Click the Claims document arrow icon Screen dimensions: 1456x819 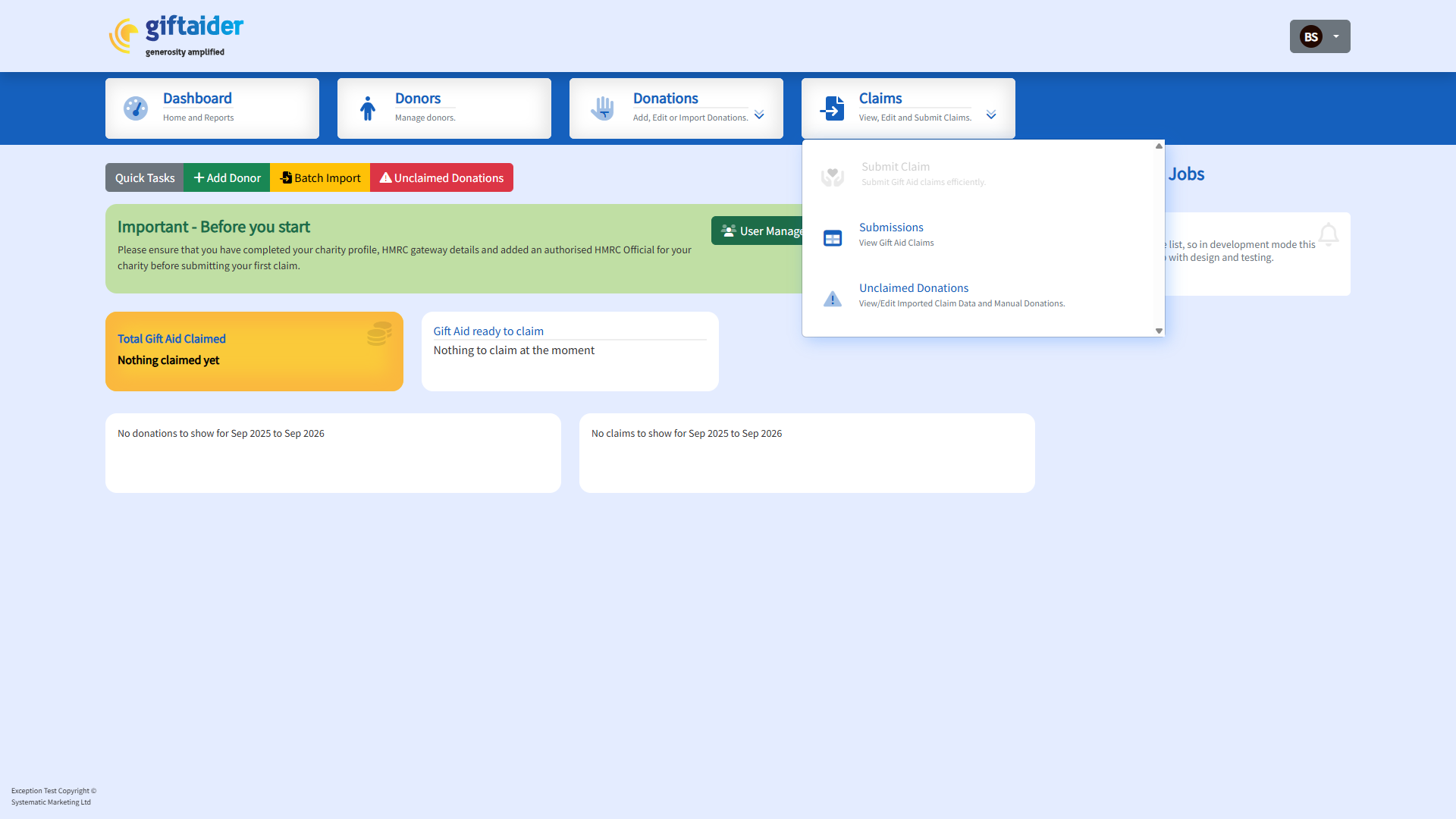(x=832, y=108)
